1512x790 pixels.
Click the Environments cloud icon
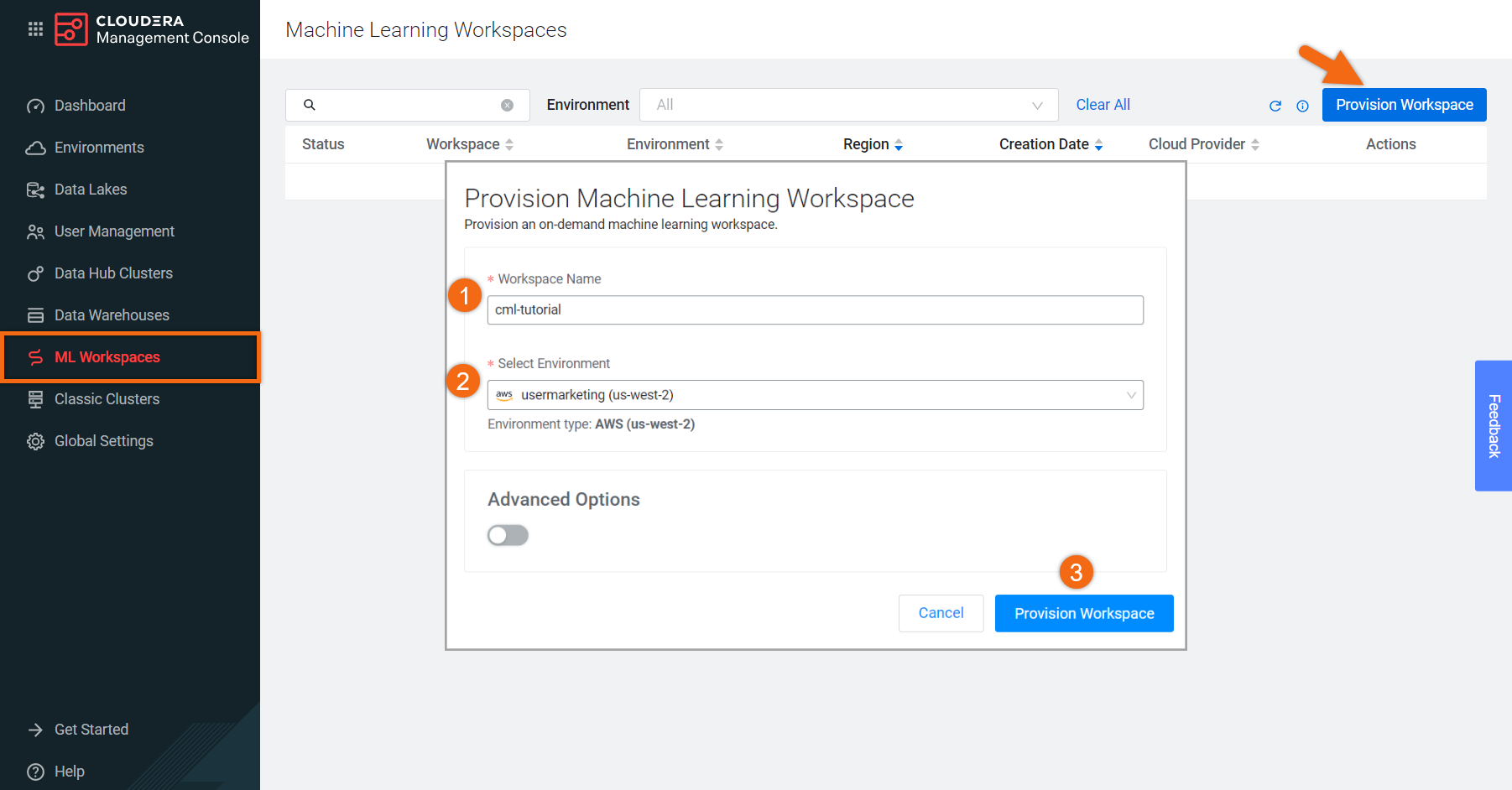click(35, 147)
